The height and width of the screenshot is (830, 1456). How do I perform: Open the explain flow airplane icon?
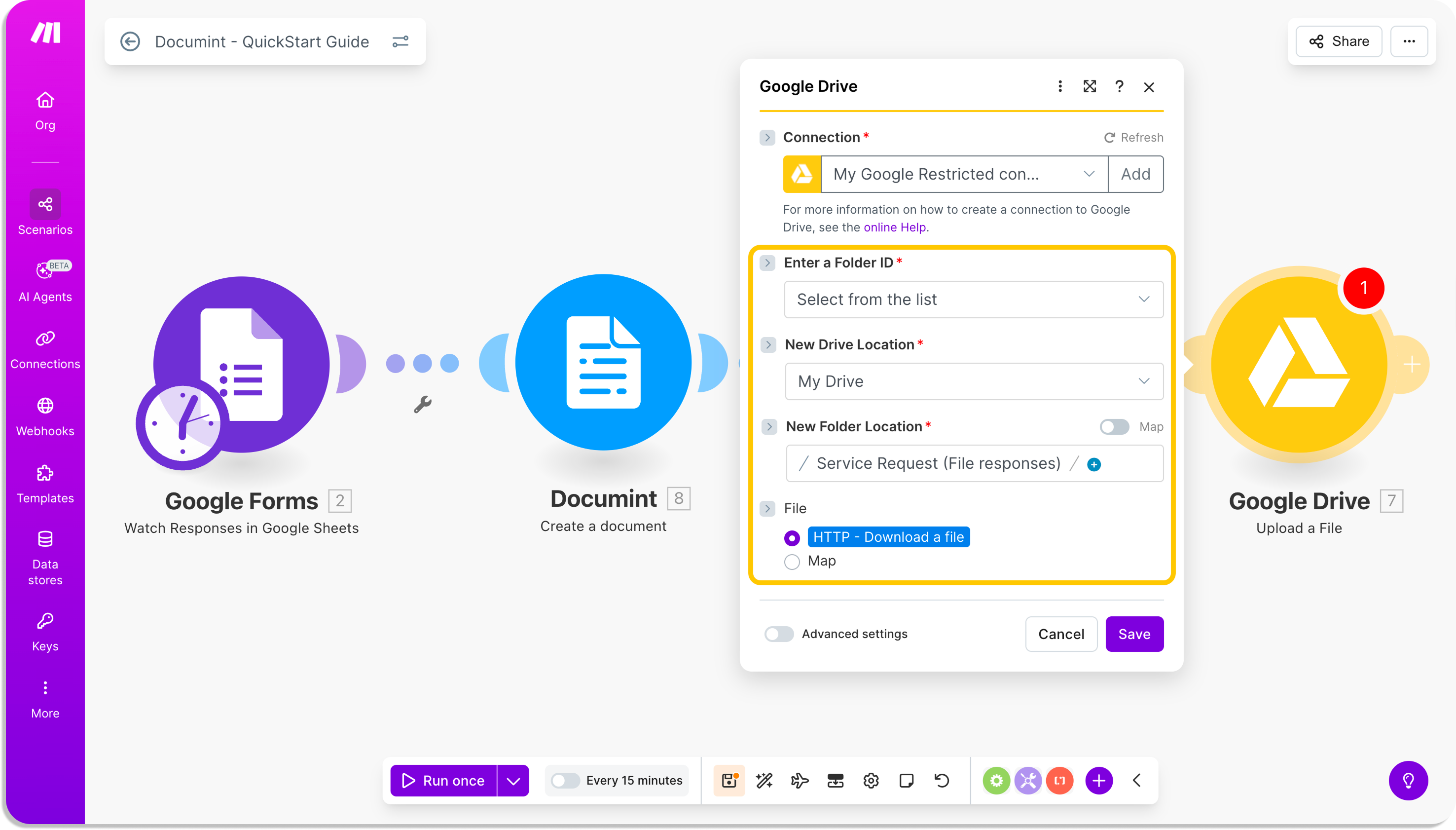tap(799, 780)
